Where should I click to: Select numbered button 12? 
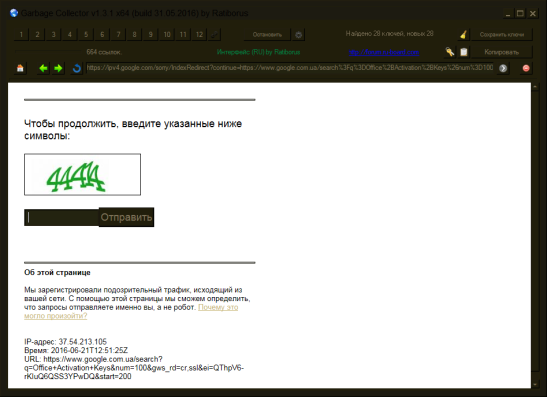pos(199,35)
